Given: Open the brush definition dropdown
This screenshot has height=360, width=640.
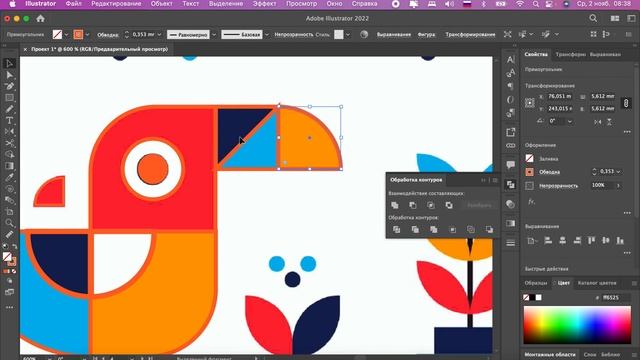Looking at the screenshot, I should point(267,35).
